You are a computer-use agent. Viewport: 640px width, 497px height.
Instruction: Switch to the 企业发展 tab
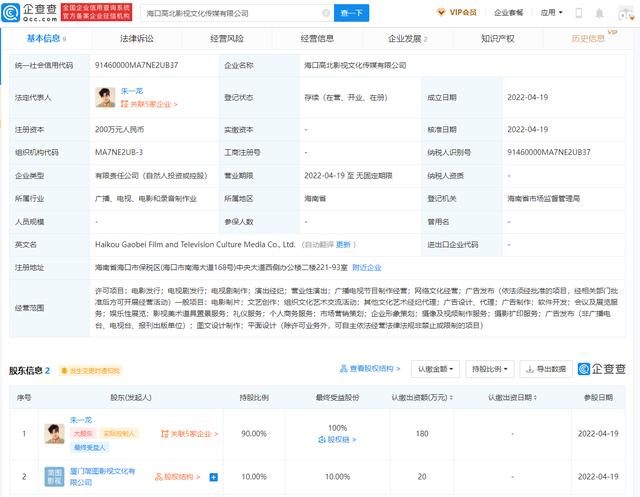click(407, 39)
